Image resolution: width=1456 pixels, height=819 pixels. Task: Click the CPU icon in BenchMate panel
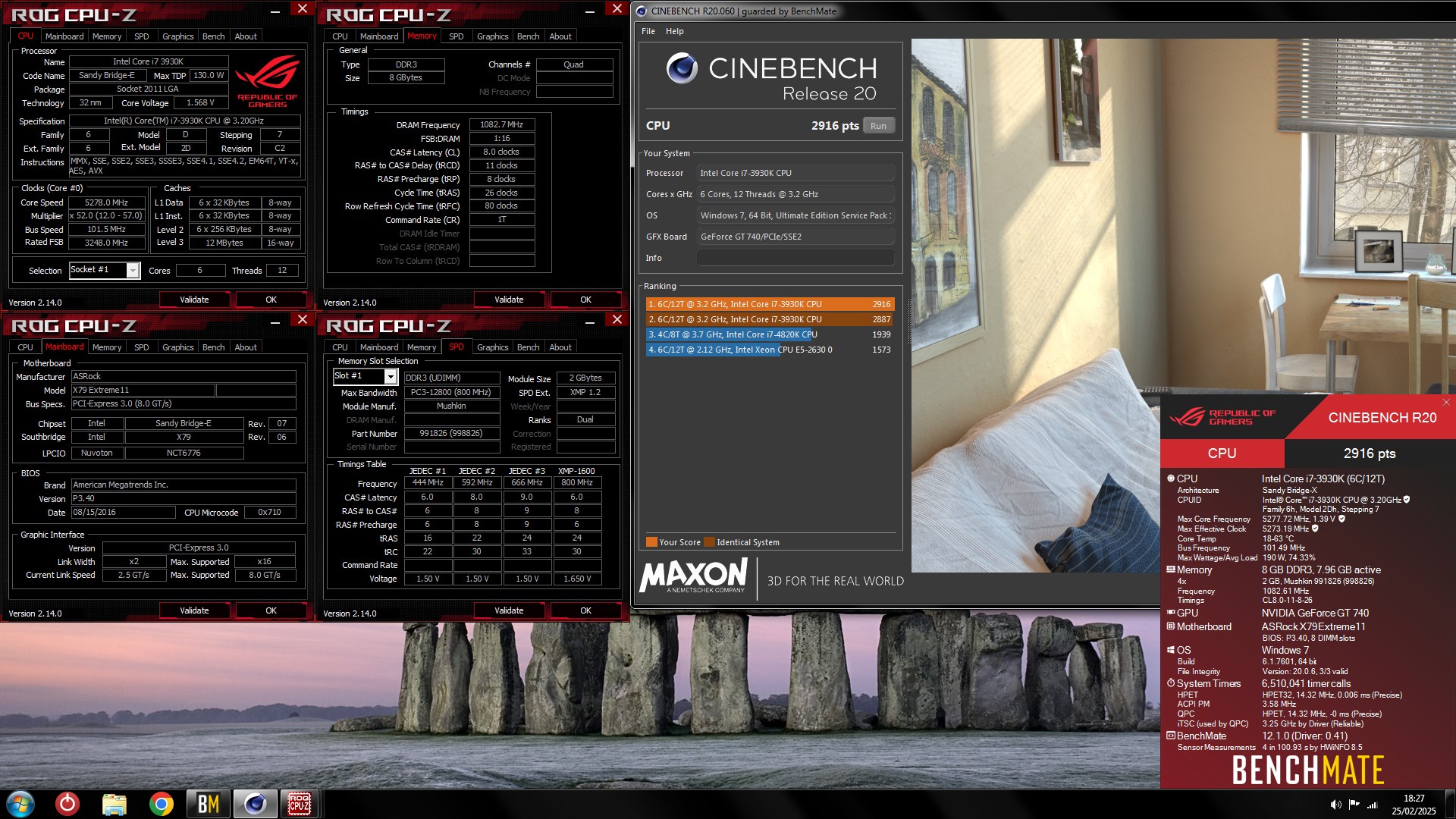pyautogui.click(x=1171, y=479)
